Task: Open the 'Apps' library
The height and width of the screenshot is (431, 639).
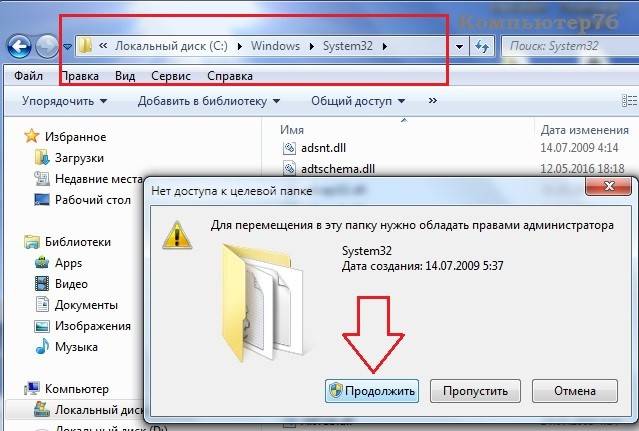Action: (x=68, y=263)
